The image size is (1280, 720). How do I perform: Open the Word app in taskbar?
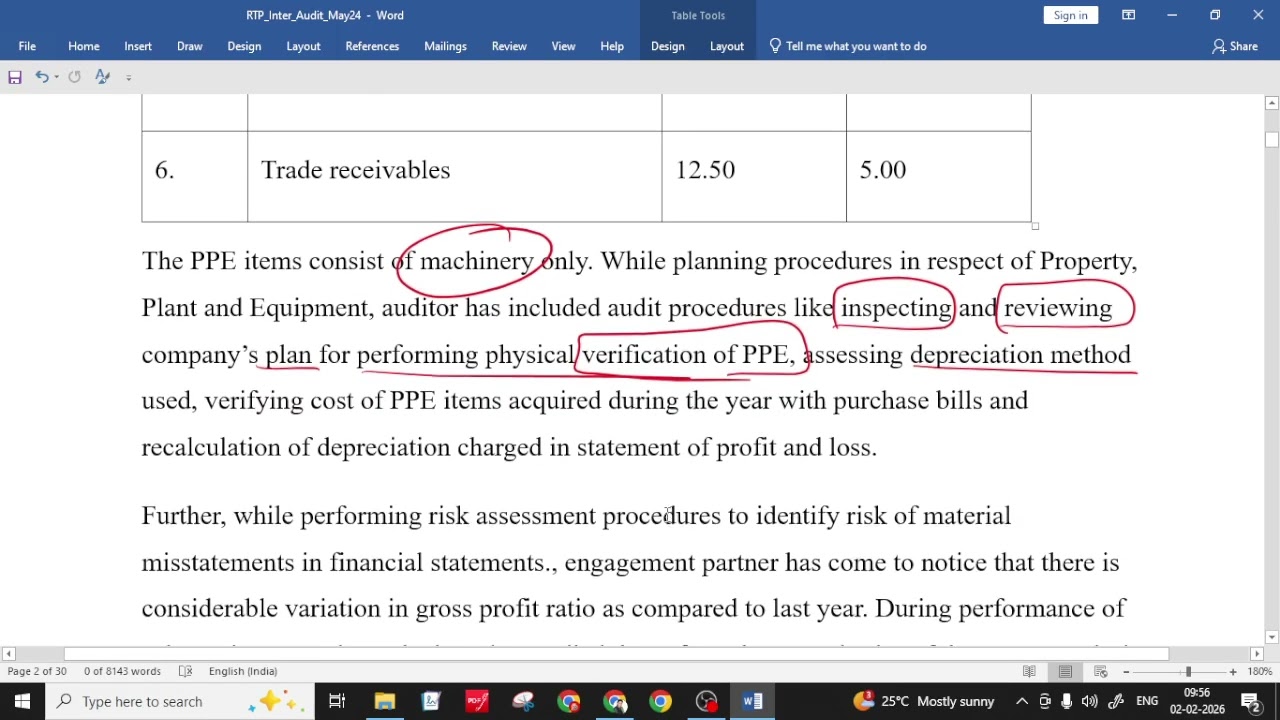pos(753,701)
